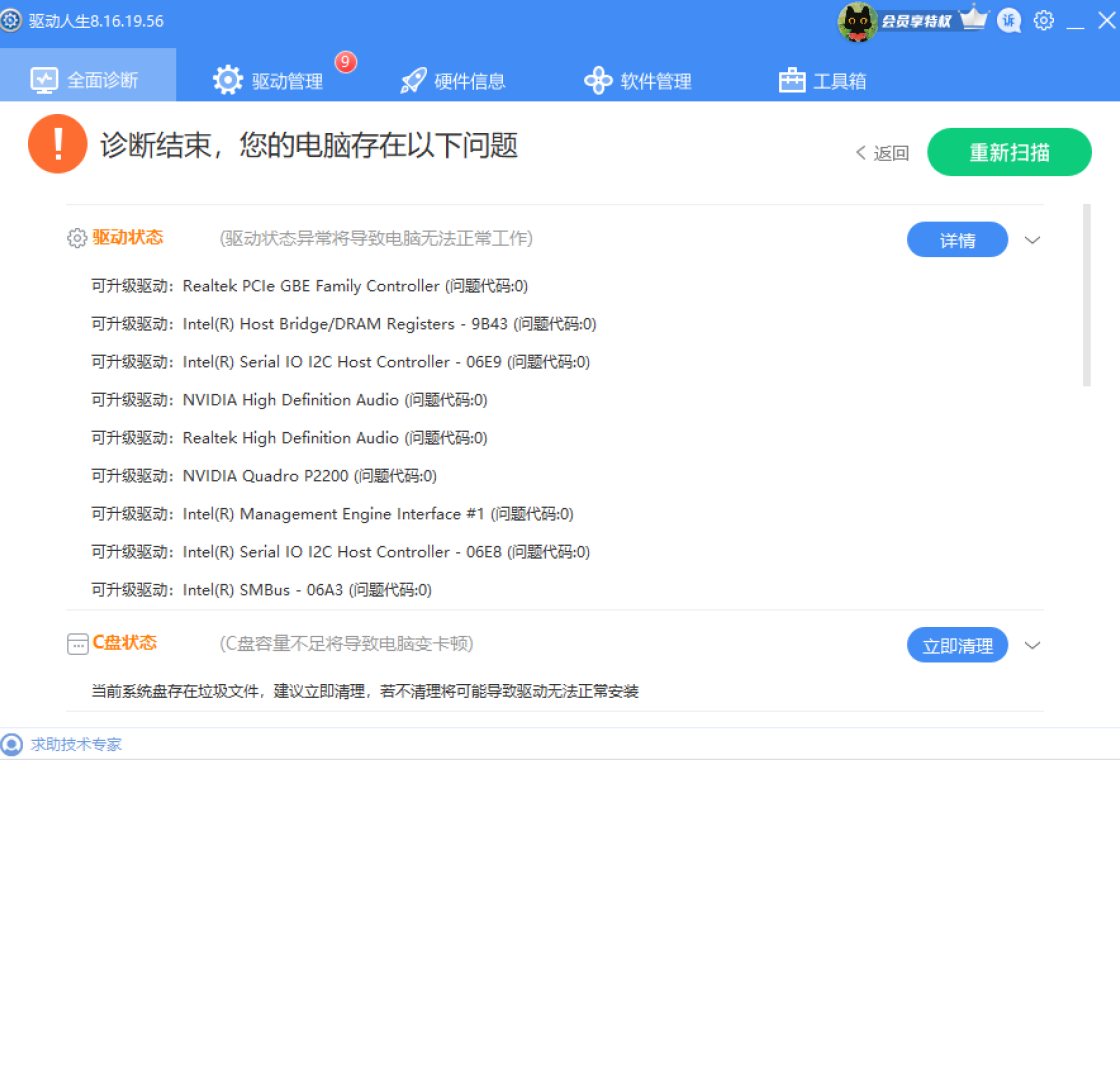
Task: Click the 驱动状态 gear icon
Action: tap(76, 238)
